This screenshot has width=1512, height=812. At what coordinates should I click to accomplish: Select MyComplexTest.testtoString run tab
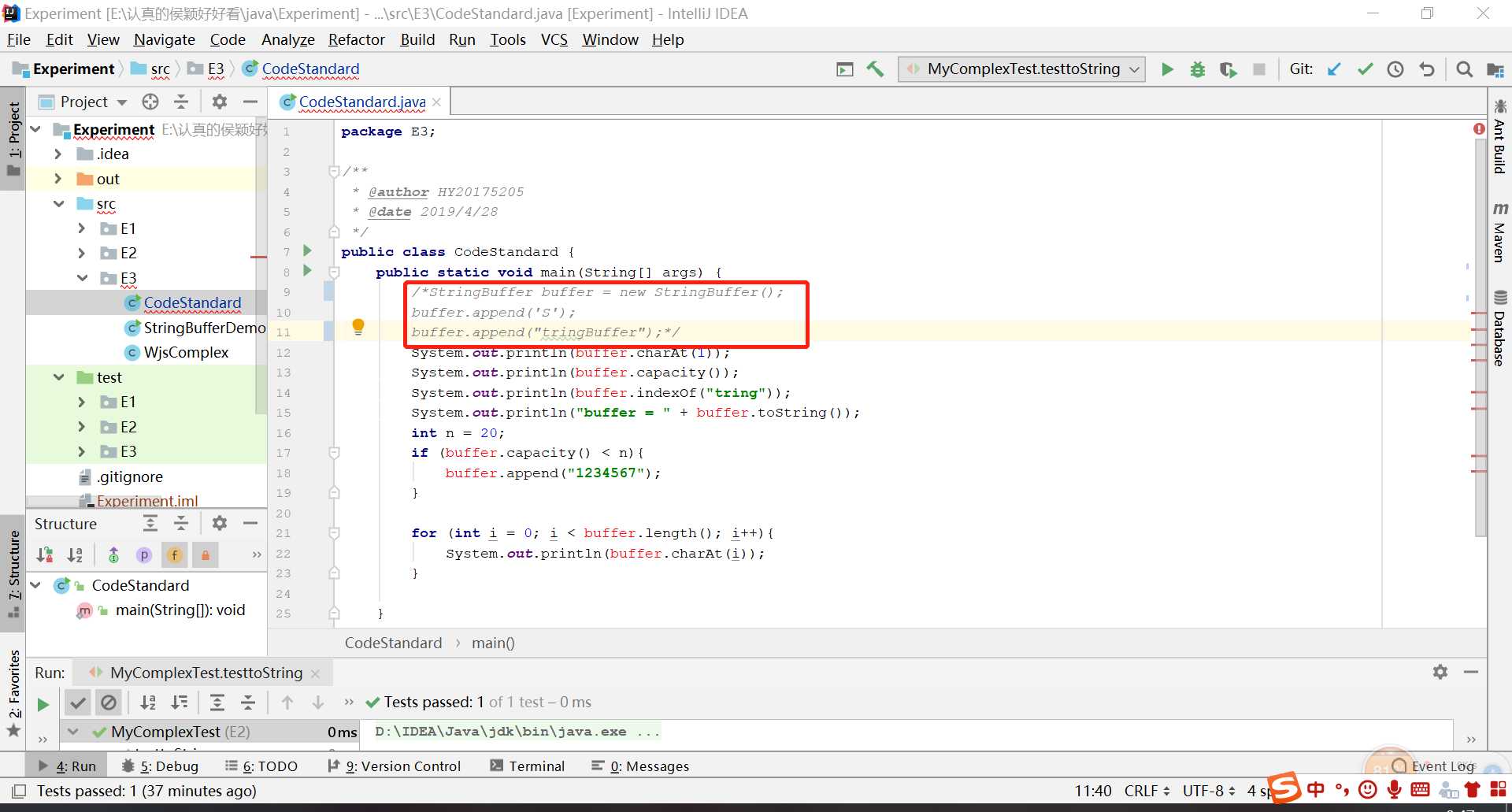point(205,673)
